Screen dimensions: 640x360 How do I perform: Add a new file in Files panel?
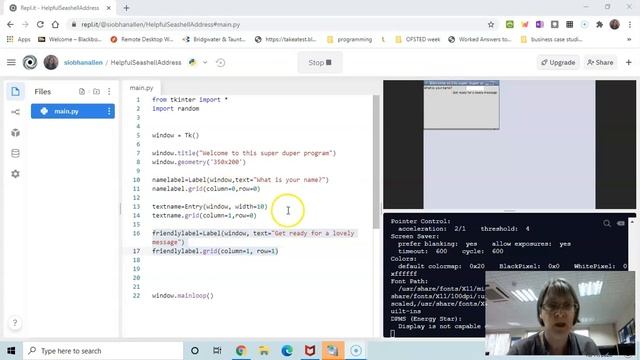[82, 91]
